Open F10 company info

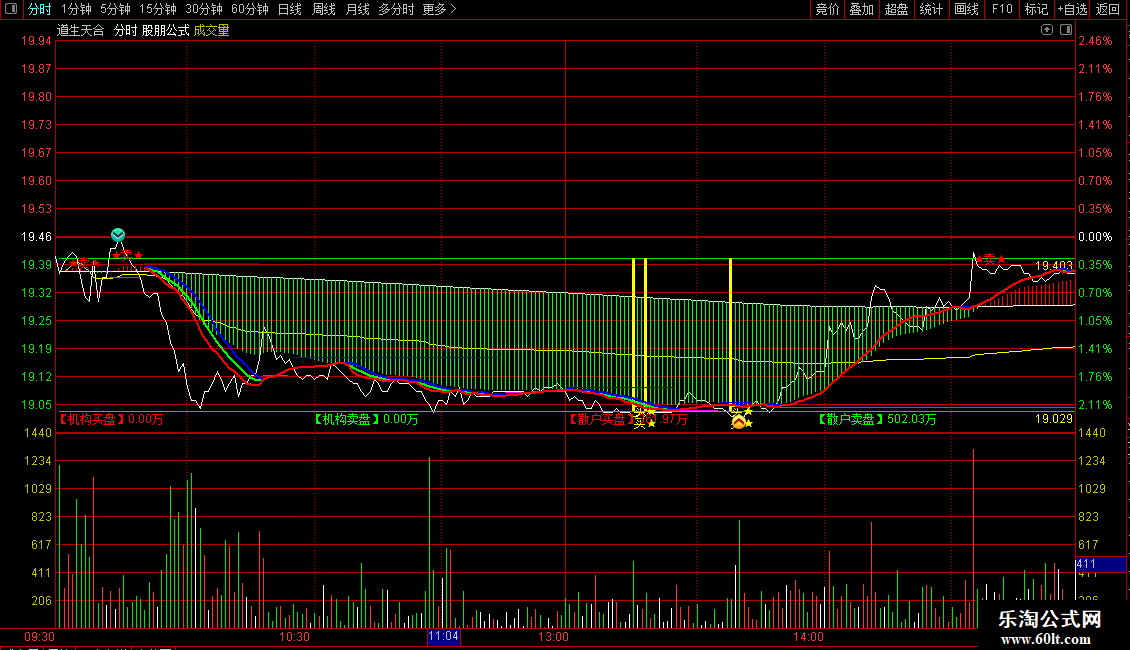point(1002,9)
